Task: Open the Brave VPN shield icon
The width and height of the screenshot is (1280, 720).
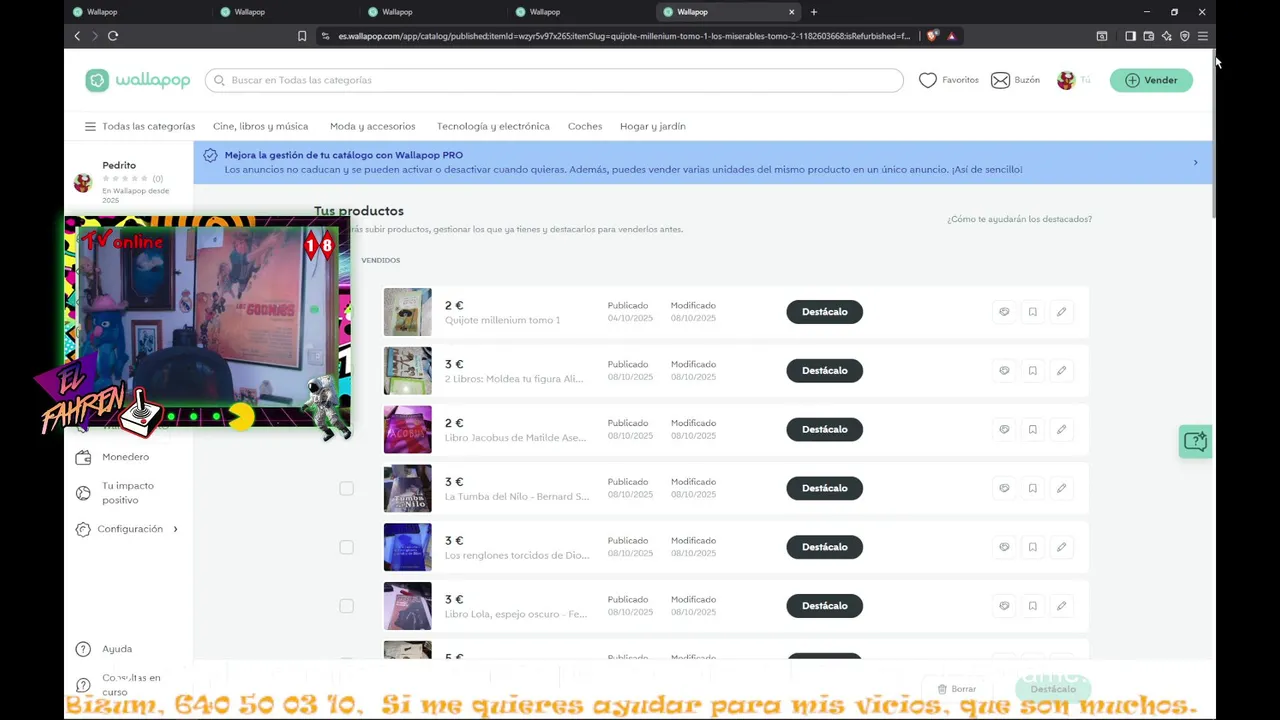Action: [1185, 36]
